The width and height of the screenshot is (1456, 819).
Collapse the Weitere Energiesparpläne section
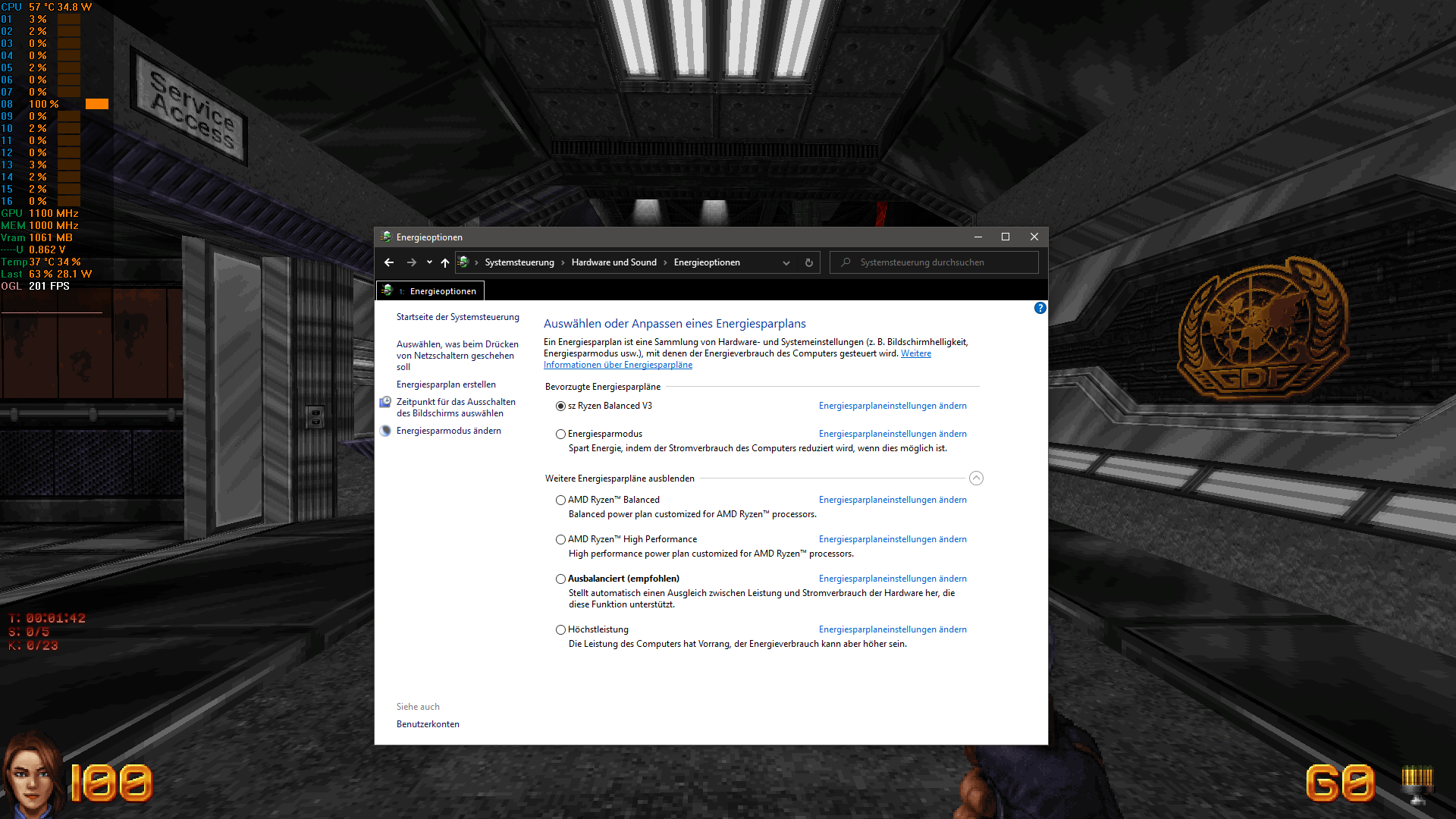[976, 478]
